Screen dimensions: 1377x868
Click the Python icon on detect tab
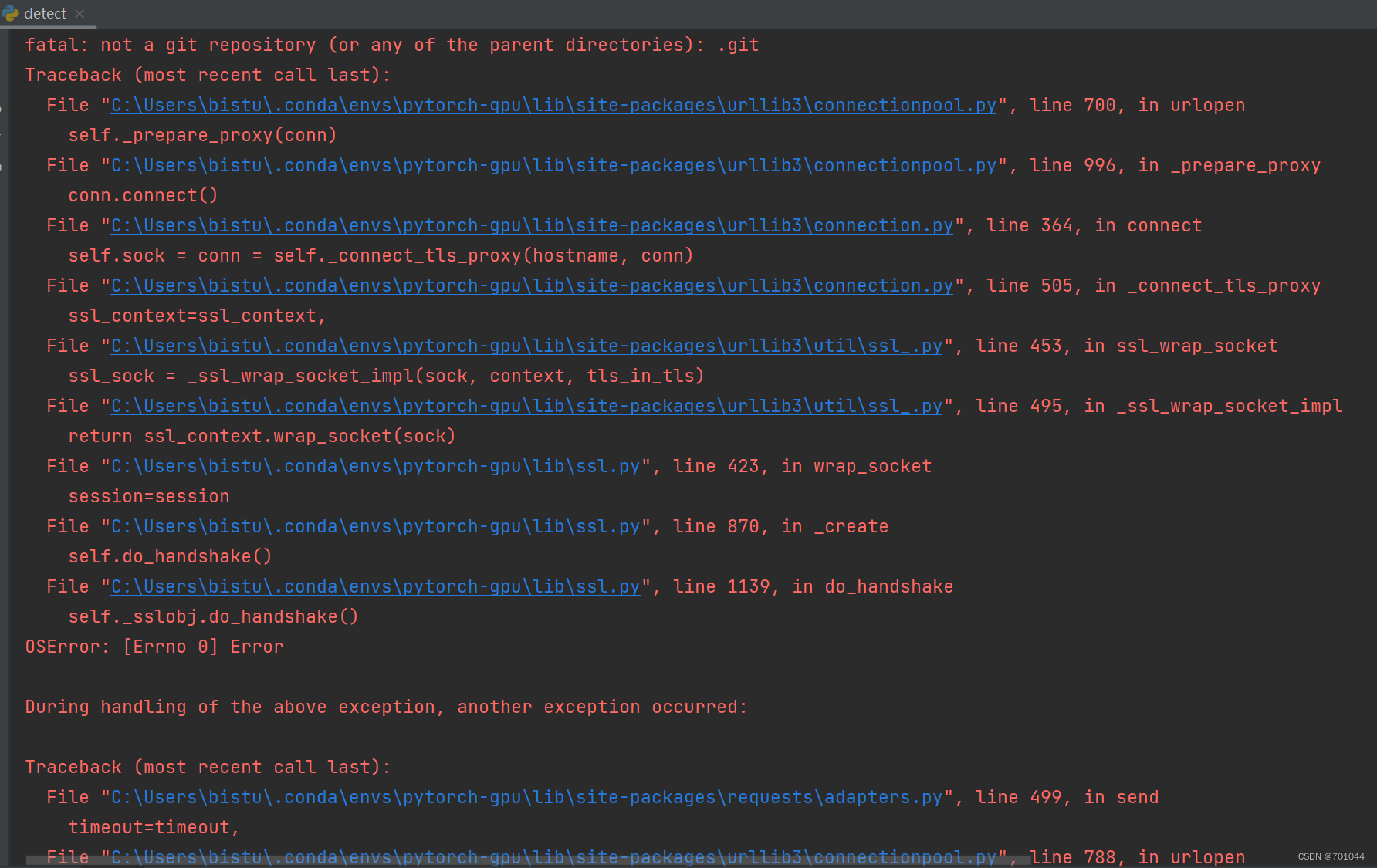[11, 13]
